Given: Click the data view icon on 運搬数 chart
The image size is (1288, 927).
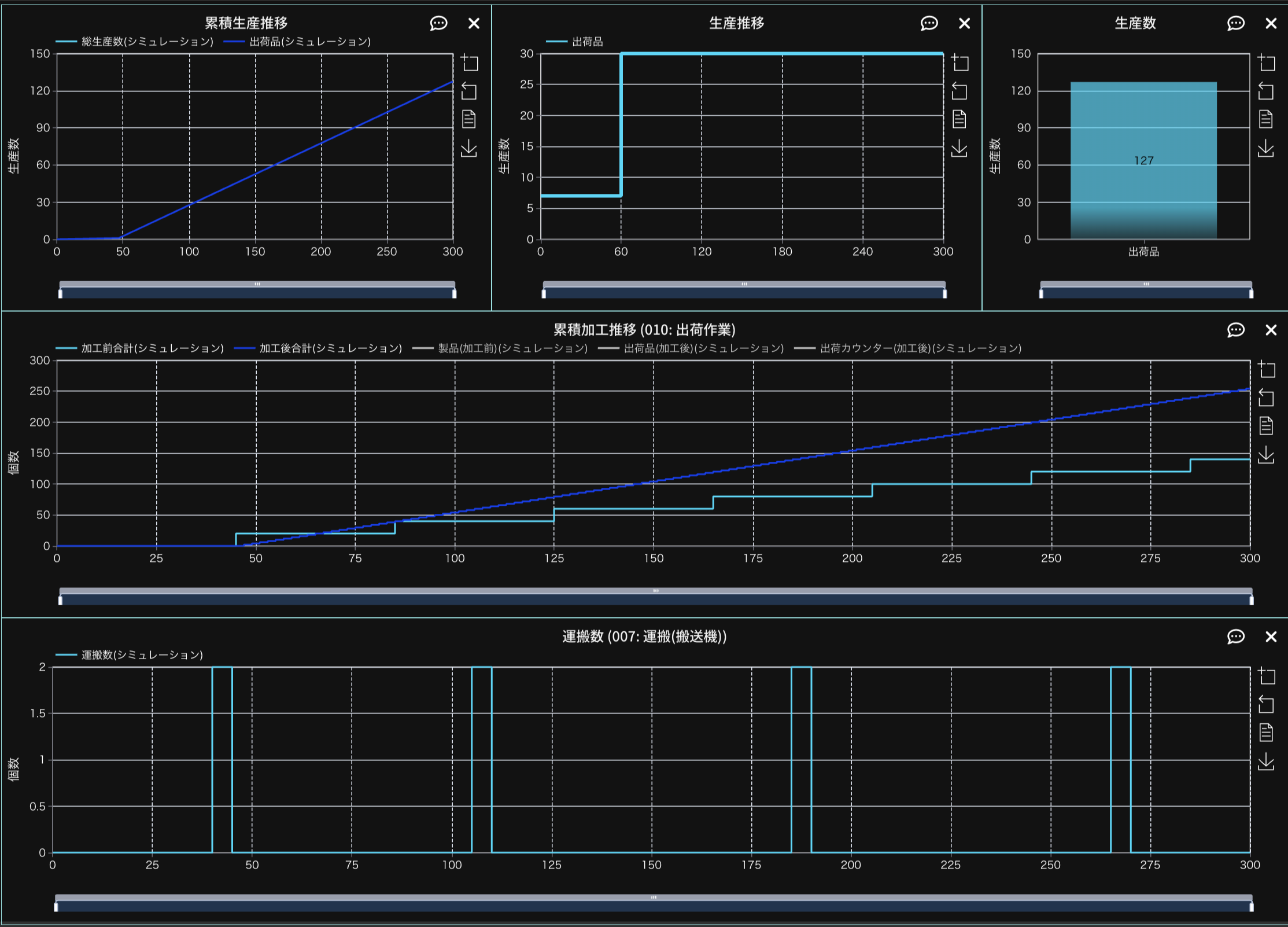Looking at the screenshot, I should click(1265, 733).
